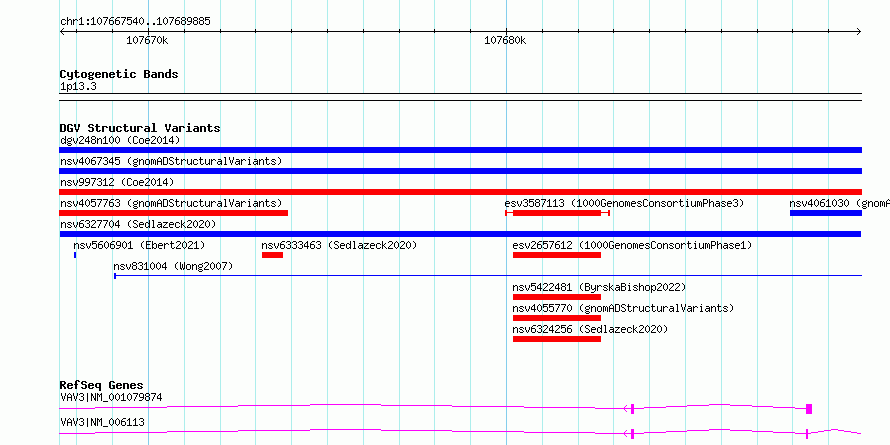Open the nsv6327704 (Sedlazeck2020) label
The height and width of the screenshot is (445, 890).
click(138, 224)
